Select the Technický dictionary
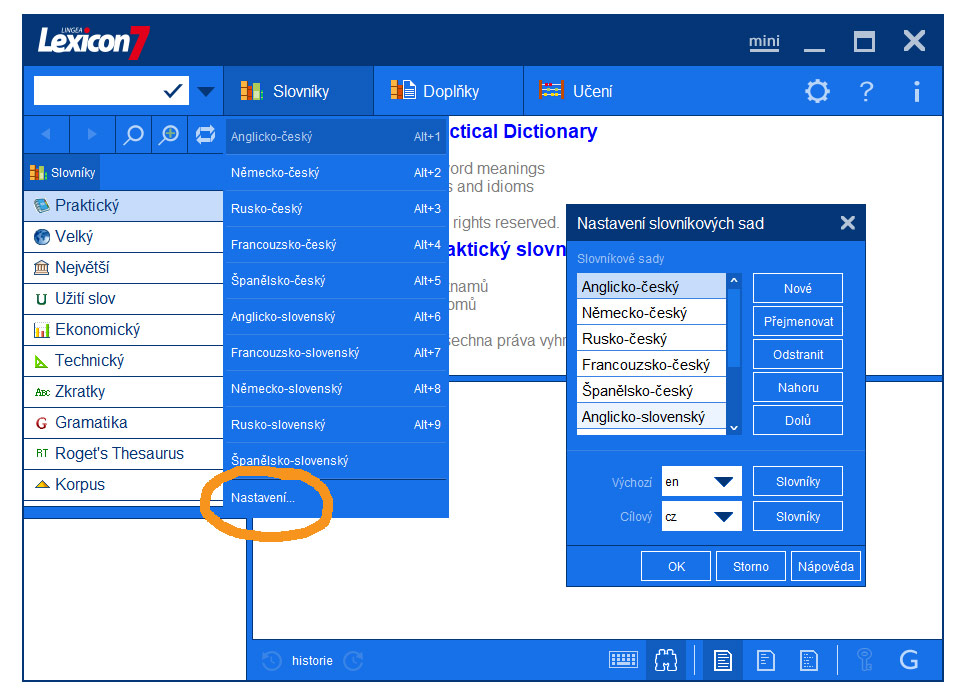Viewport: 966px width, 693px height. [123, 360]
